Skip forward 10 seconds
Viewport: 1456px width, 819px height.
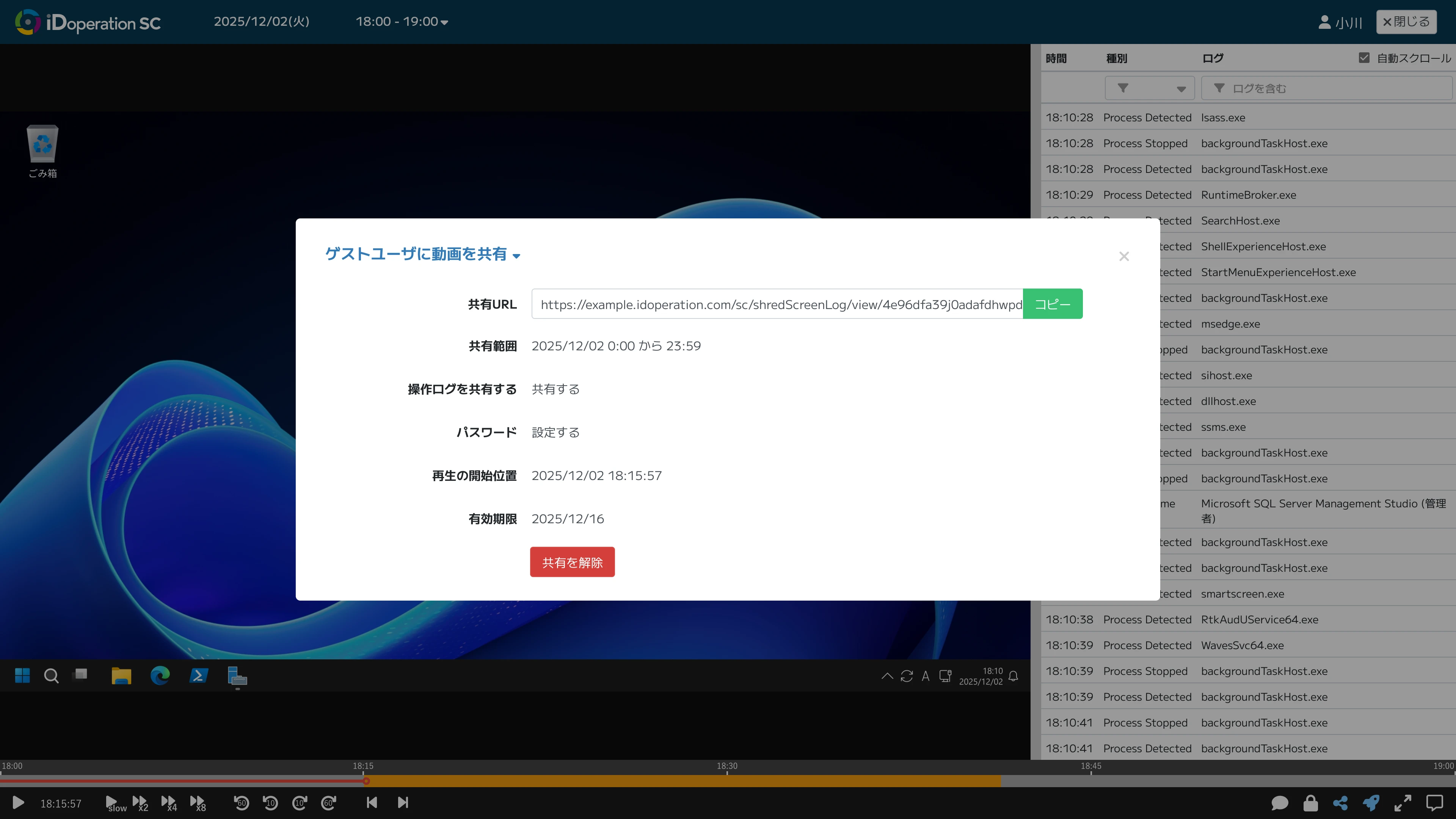pyautogui.click(x=300, y=803)
